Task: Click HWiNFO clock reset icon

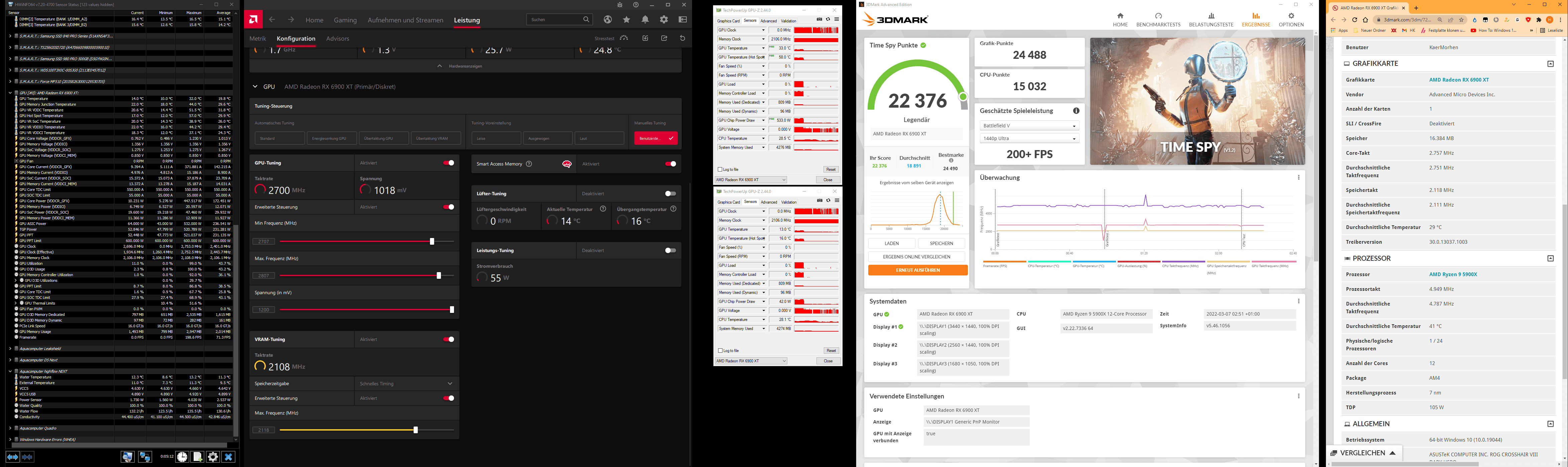Action: (182, 457)
